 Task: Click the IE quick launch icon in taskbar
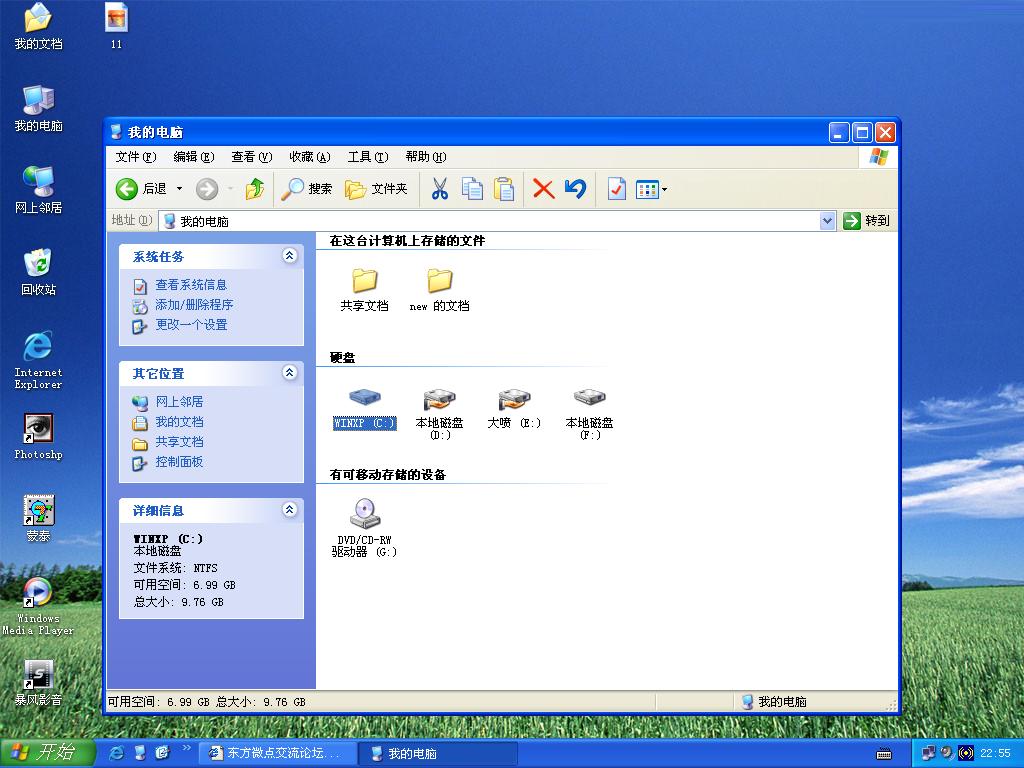tap(117, 753)
